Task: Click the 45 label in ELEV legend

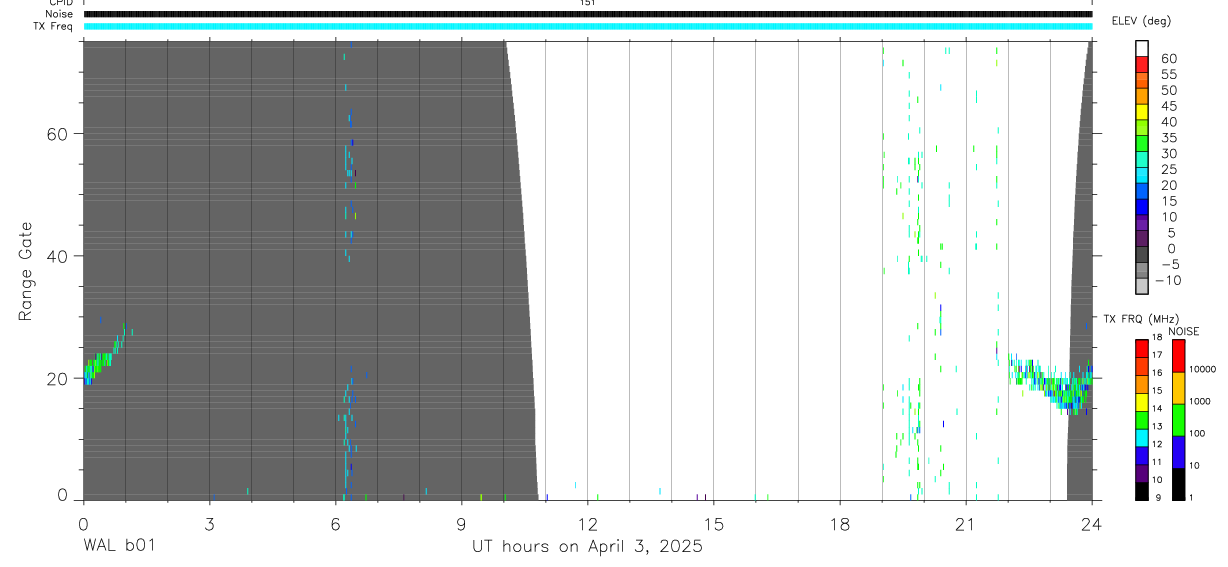Action: click(x=1168, y=106)
